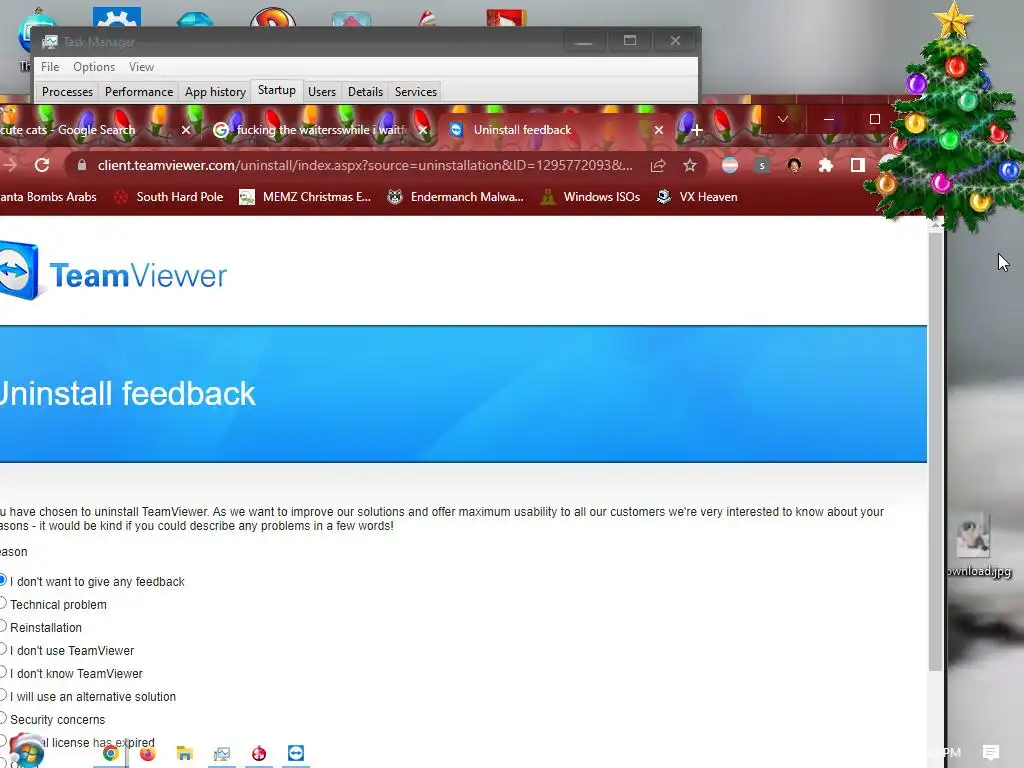Expand the tab search chevron in Chrome
Screen dimensions: 1024x768
pyautogui.click(x=782, y=119)
